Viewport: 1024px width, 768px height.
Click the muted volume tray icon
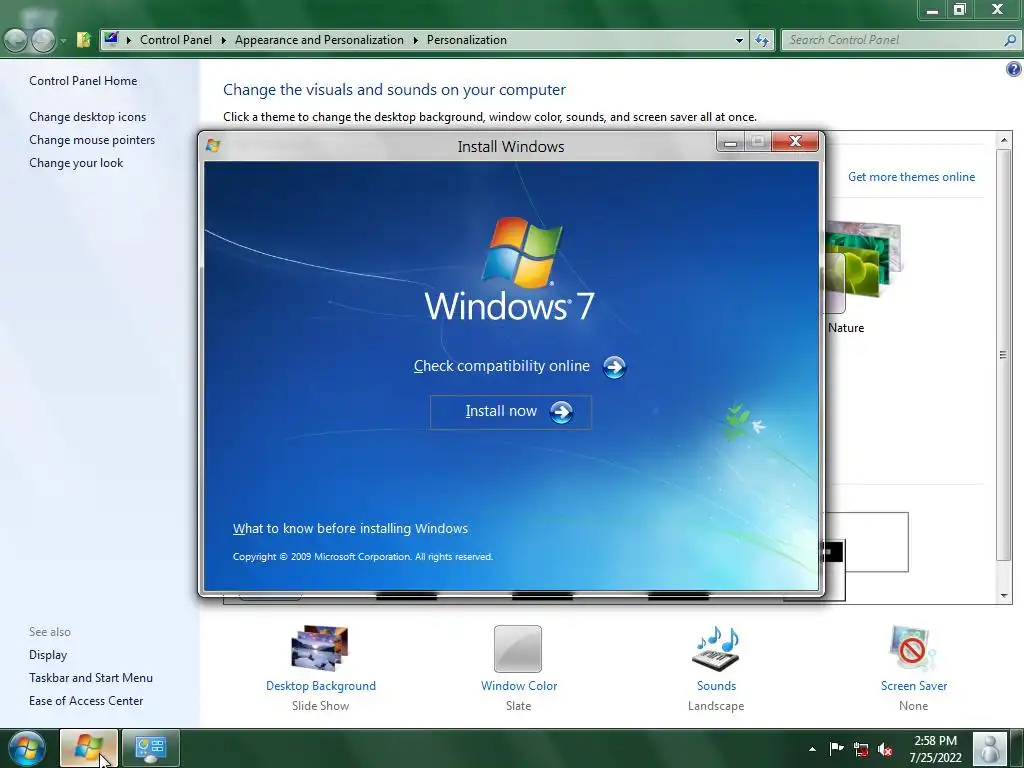886,749
